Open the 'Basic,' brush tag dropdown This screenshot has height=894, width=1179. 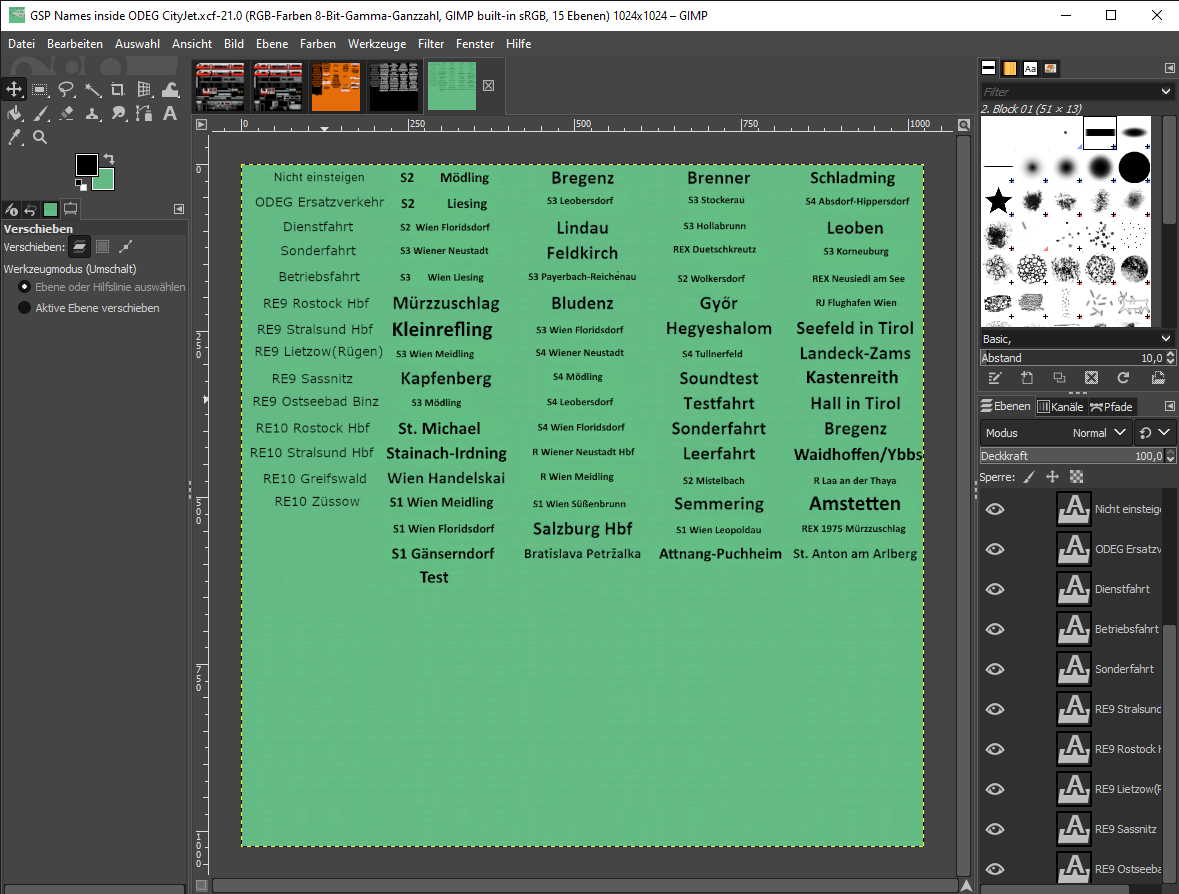point(1166,339)
